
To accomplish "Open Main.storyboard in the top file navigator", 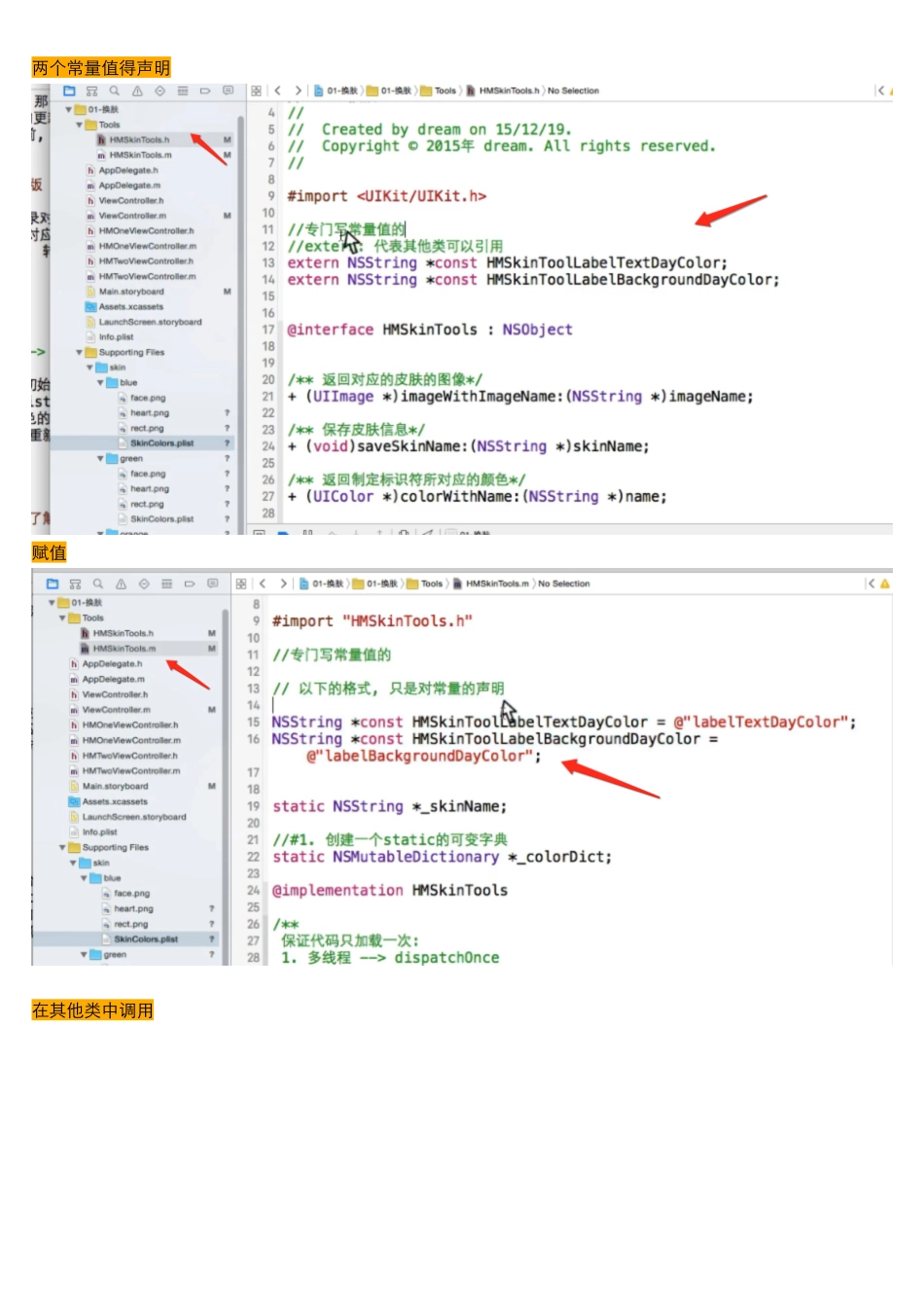I will click(131, 292).
